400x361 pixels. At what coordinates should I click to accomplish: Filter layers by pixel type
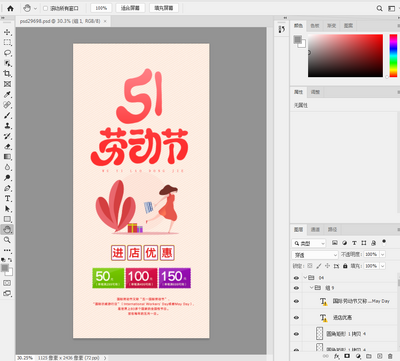click(x=335, y=243)
